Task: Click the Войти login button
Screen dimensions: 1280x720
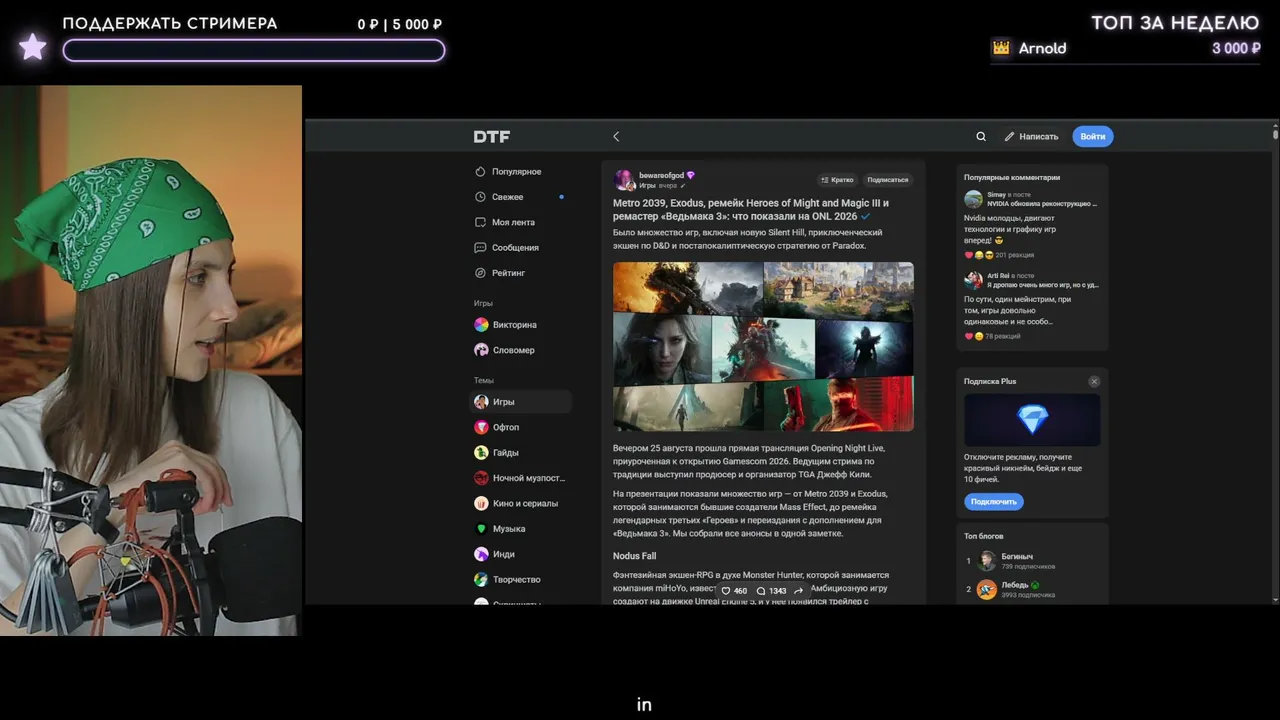Action: pyautogui.click(x=1093, y=137)
